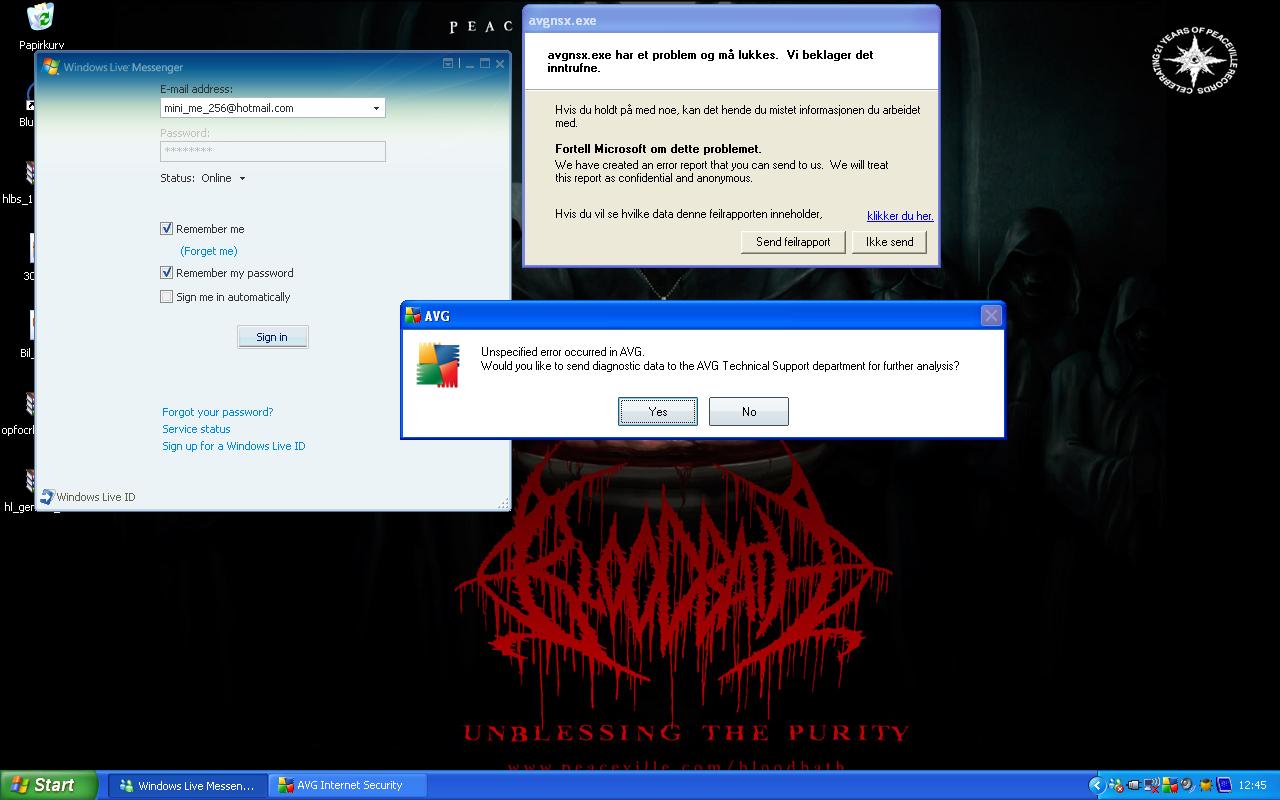Toggle the Remember my password checkbox

(167, 273)
